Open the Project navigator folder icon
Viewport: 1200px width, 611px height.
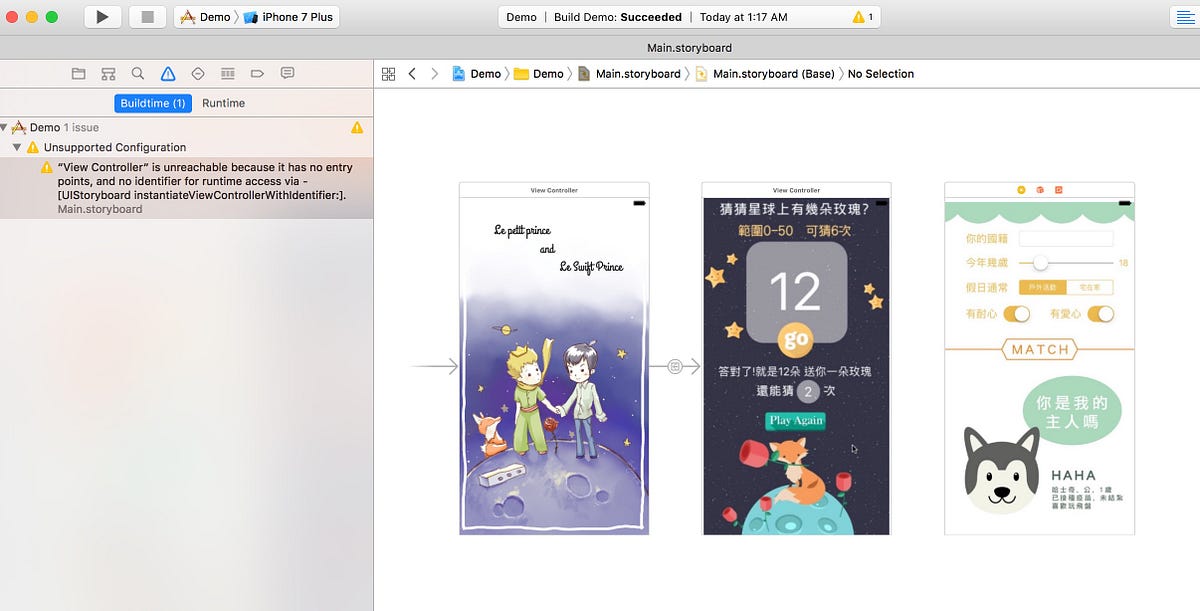click(79, 73)
